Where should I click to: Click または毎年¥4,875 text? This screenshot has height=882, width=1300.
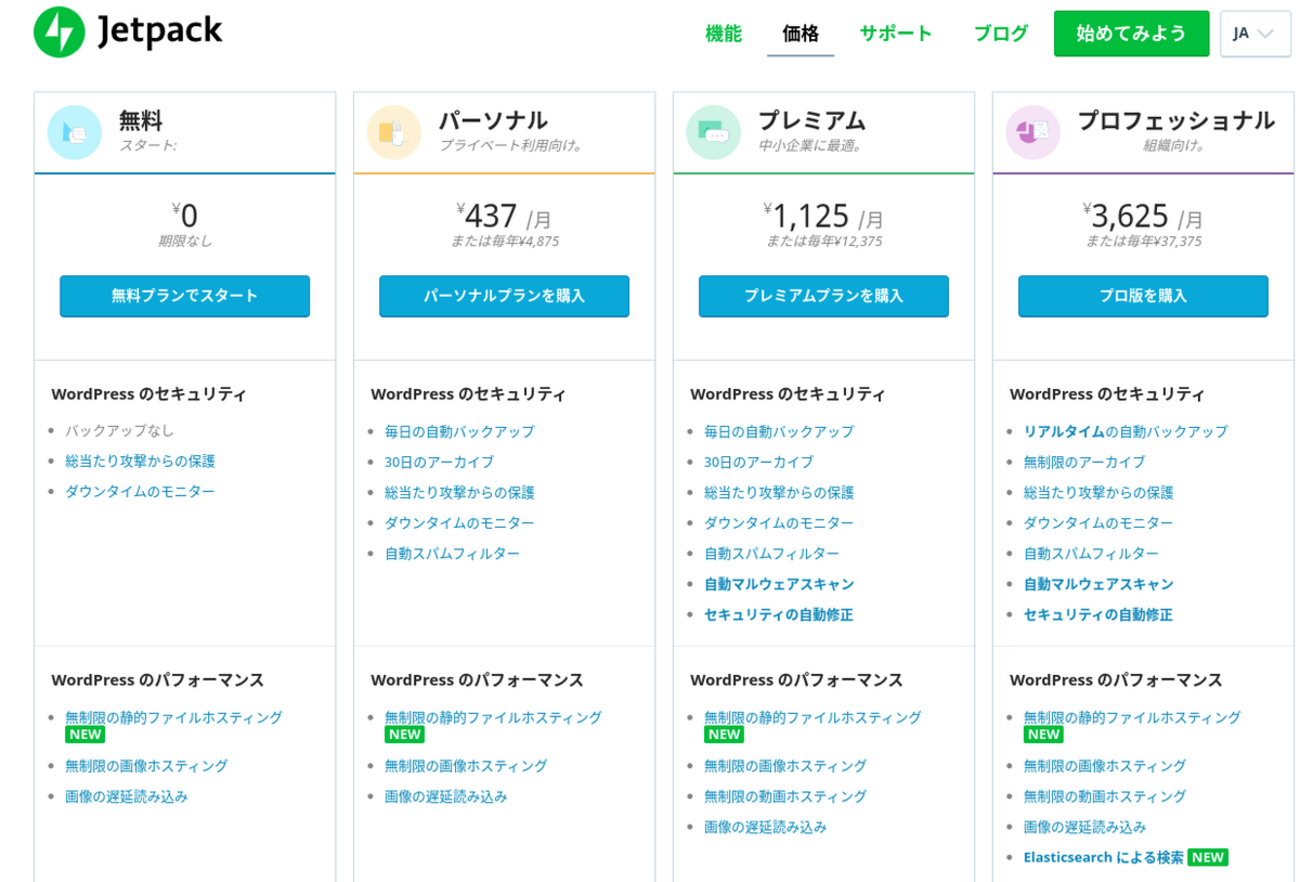point(504,241)
